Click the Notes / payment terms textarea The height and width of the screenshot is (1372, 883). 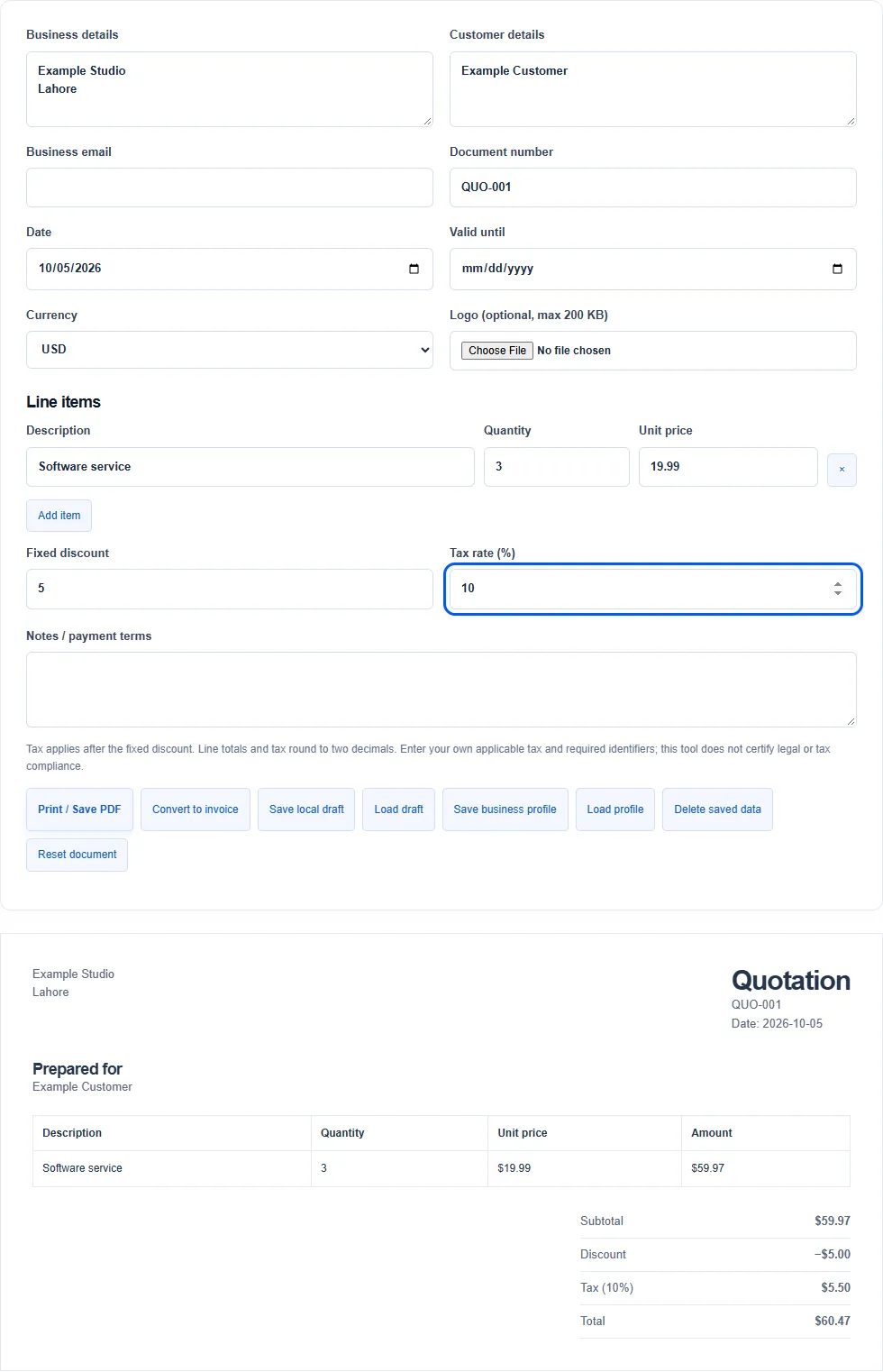point(441,690)
